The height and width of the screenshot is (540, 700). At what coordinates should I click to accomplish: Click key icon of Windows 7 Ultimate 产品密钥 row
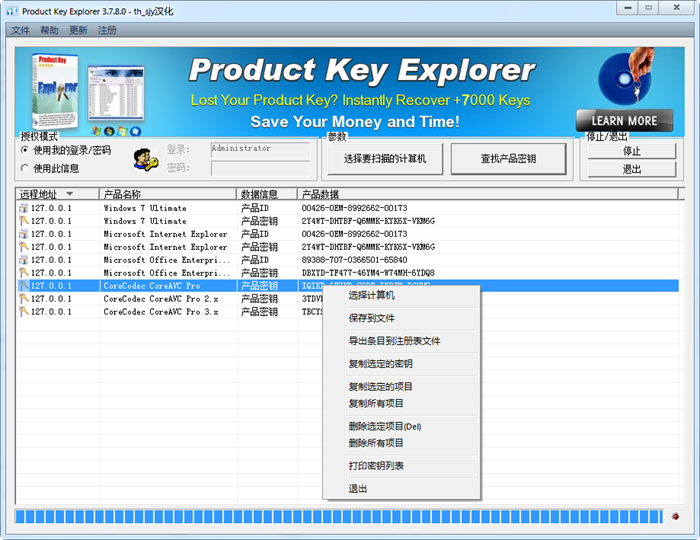[23, 221]
